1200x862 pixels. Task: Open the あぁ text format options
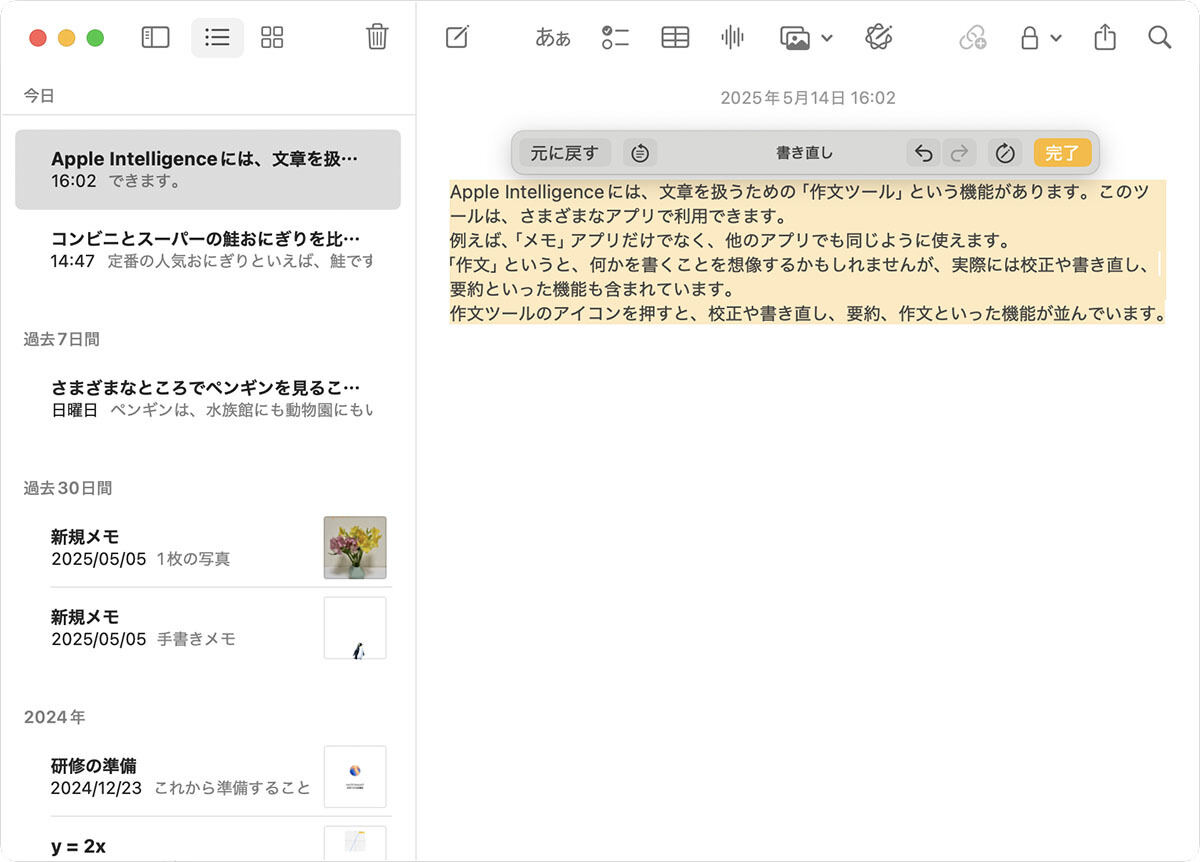pyautogui.click(x=553, y=38)
